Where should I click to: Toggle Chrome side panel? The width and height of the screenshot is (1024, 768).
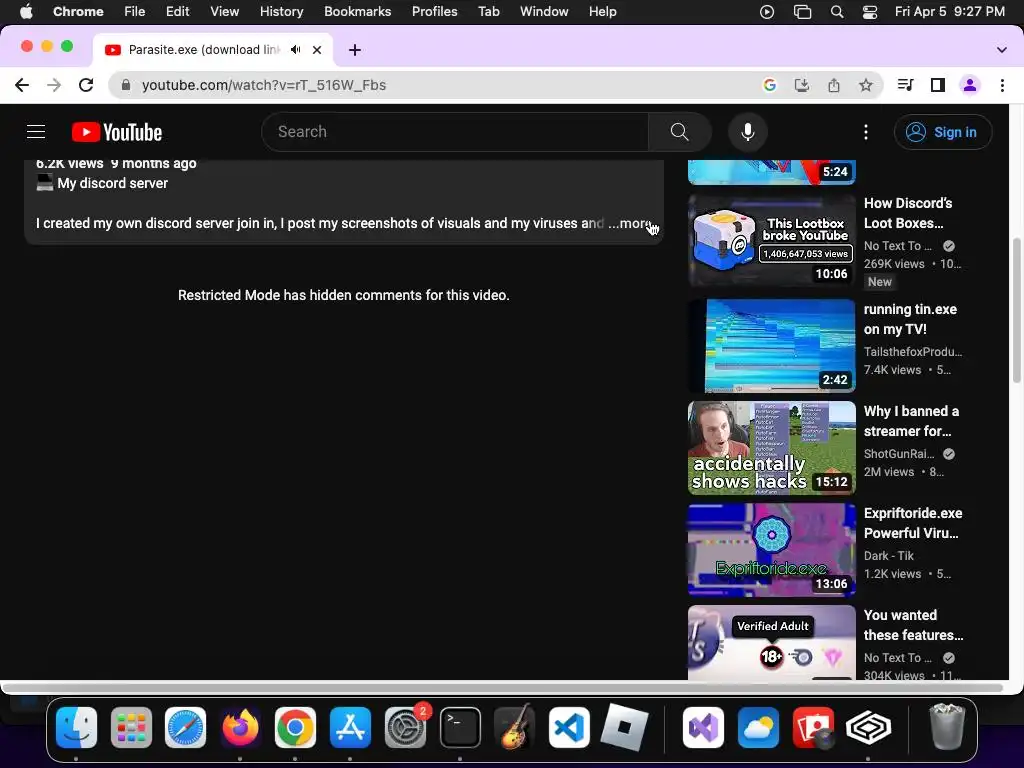tap(938, 85)
